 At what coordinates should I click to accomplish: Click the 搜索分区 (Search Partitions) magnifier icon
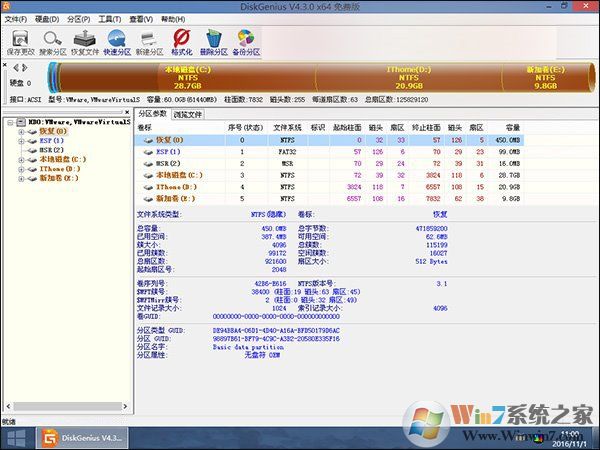(x=54, y=42)
